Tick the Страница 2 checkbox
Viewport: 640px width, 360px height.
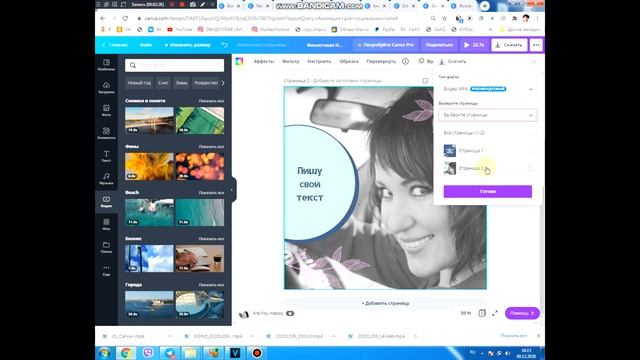tap(530, 168)
